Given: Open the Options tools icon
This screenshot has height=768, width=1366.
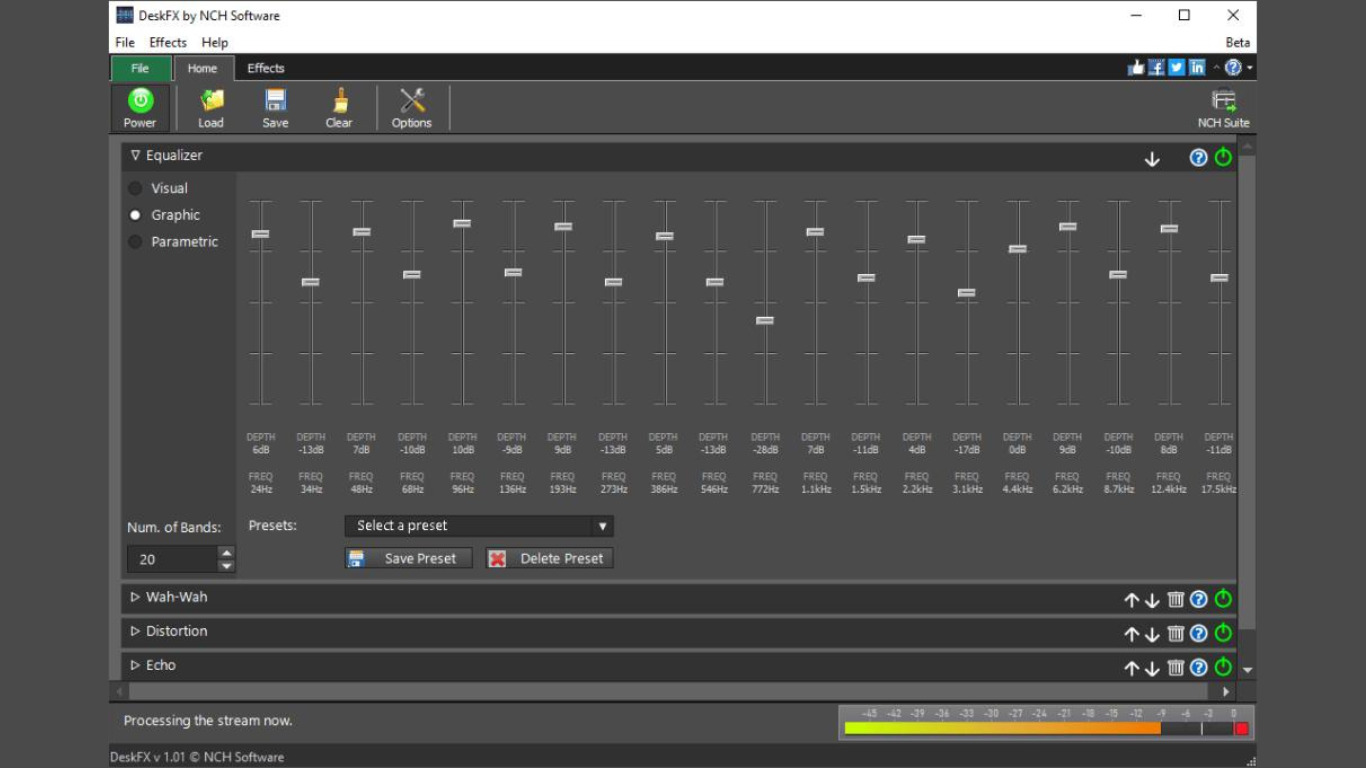Looking at the screenshot, I should [412, 108].
